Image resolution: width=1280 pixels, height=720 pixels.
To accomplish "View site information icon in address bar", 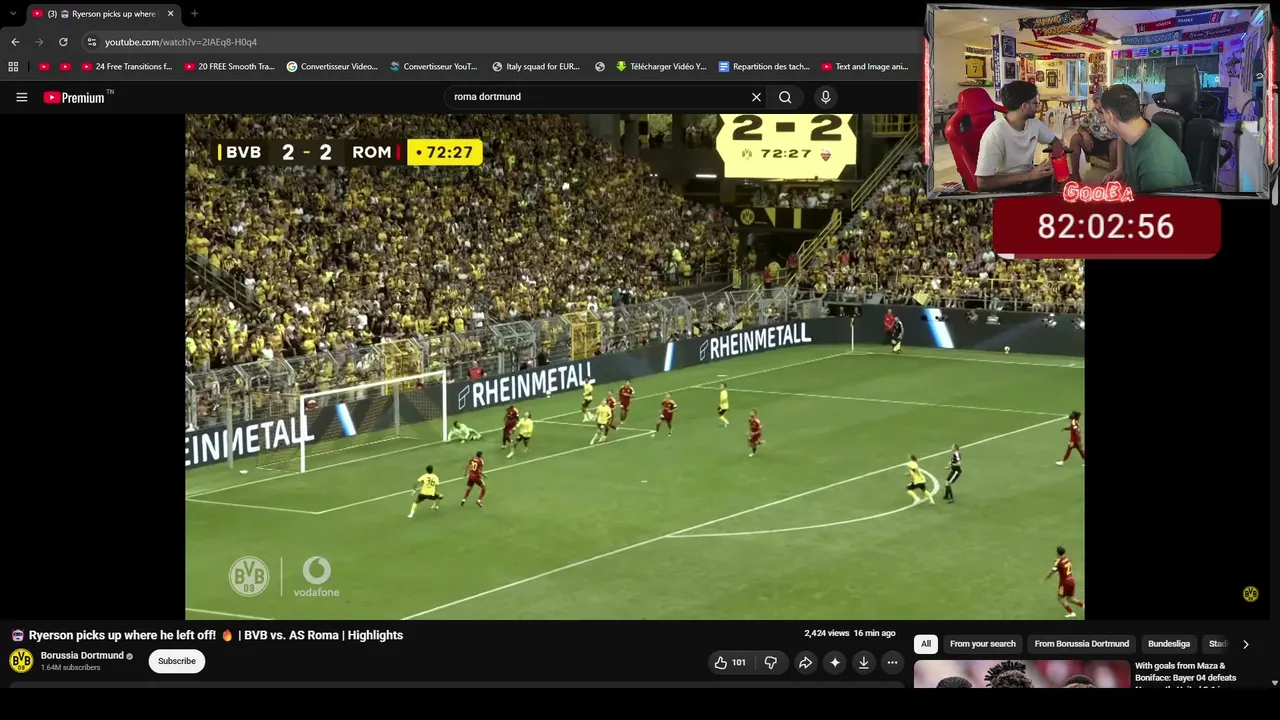I will tap(91, 42).
